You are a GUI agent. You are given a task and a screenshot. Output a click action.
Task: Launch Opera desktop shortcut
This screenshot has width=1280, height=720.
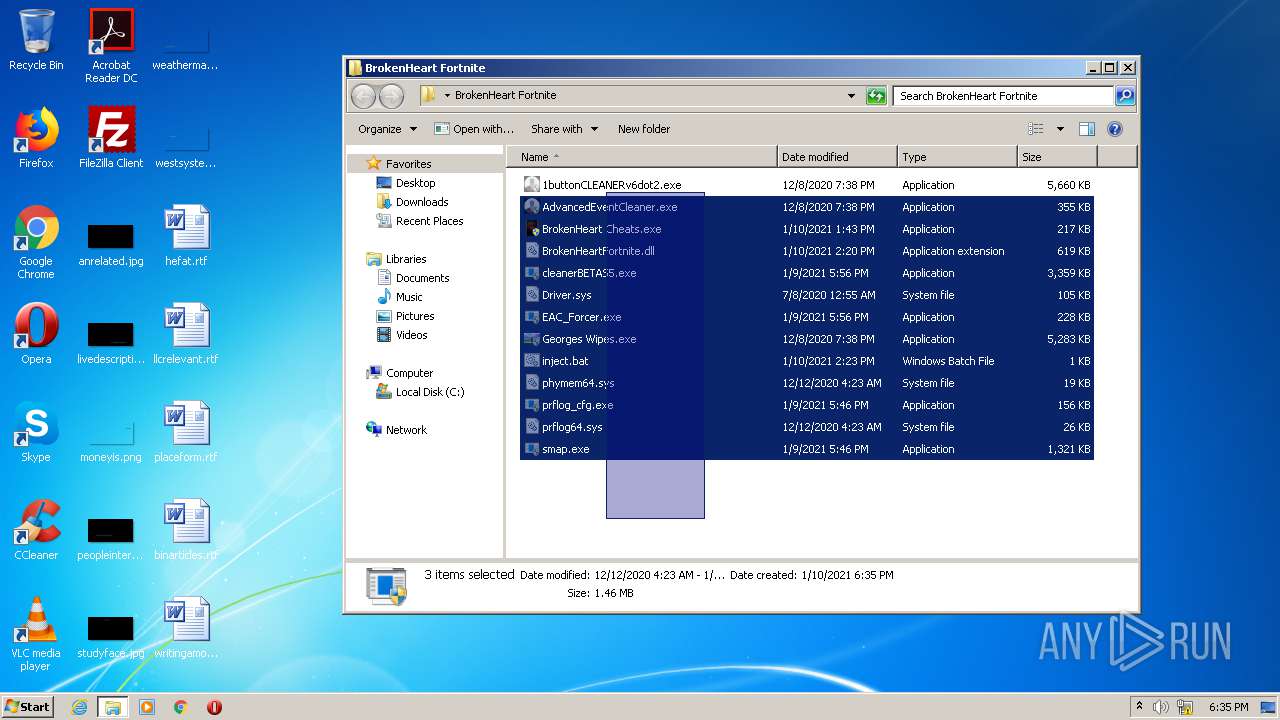tap(36, 333)
